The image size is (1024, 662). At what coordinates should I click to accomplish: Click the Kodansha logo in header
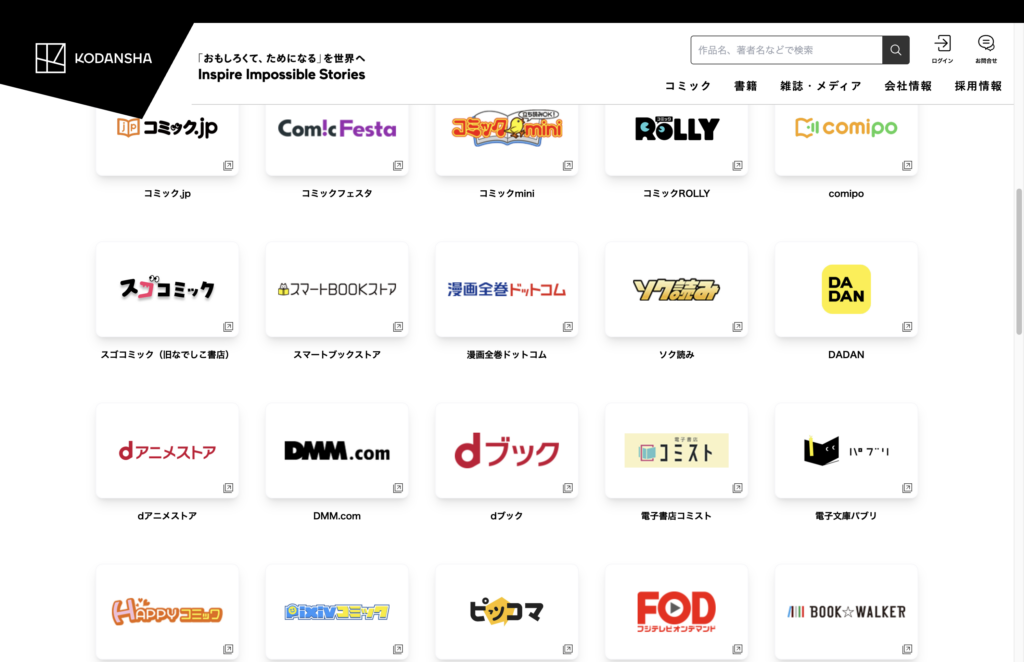coord(93,58)
